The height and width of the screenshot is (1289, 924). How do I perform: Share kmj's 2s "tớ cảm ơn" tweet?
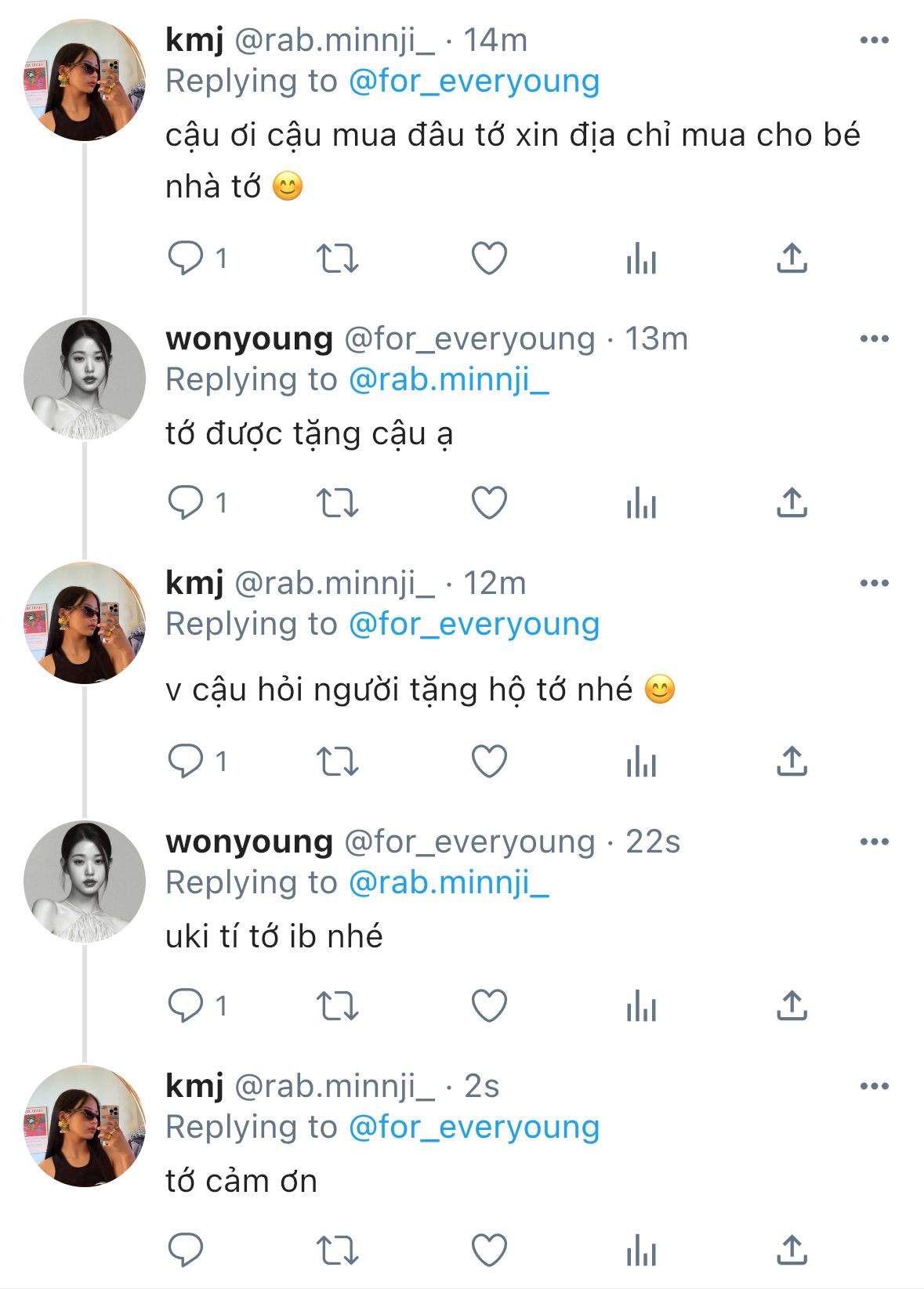coord(792,1250)
